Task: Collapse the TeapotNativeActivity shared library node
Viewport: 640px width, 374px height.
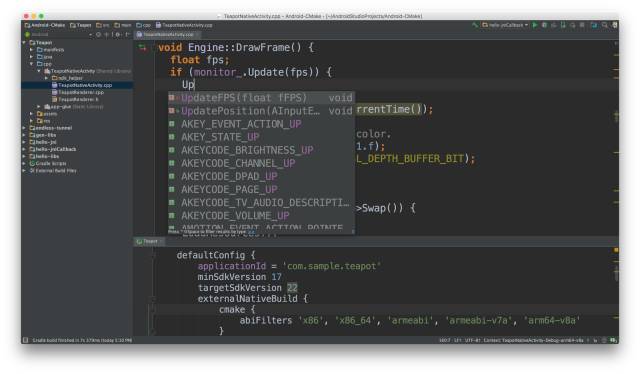Action: (x=39, y=71)
